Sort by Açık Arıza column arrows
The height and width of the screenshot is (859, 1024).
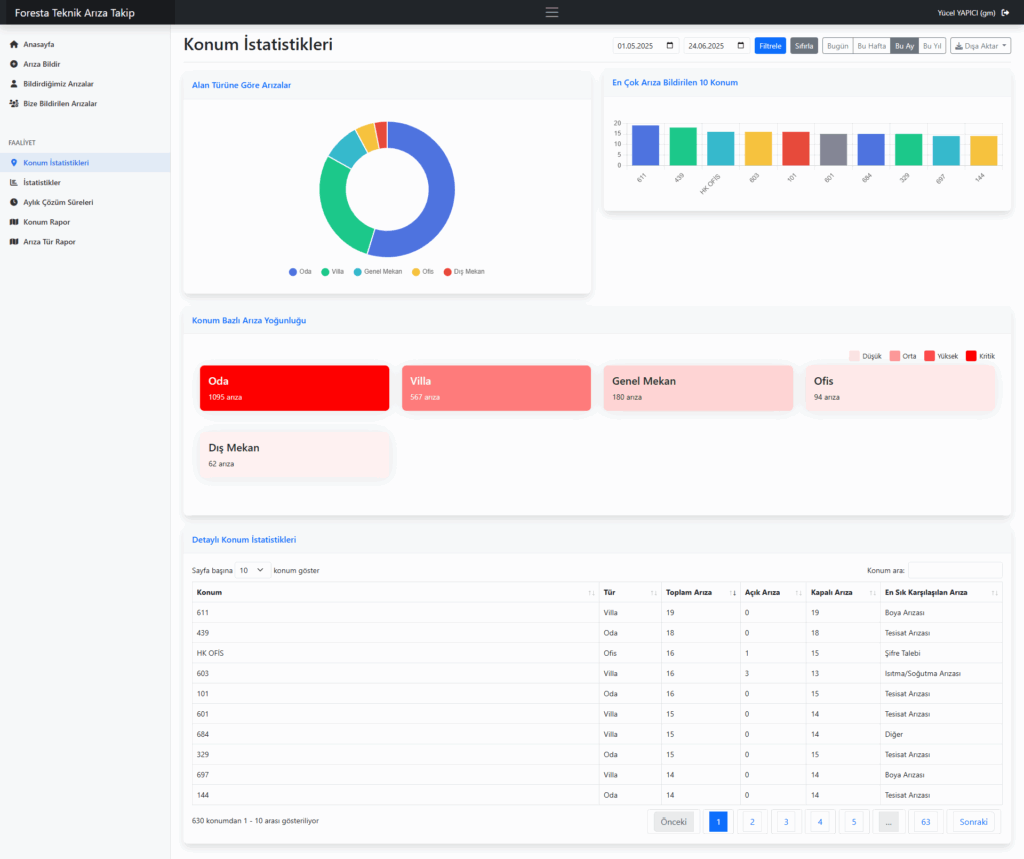[798, 592]
